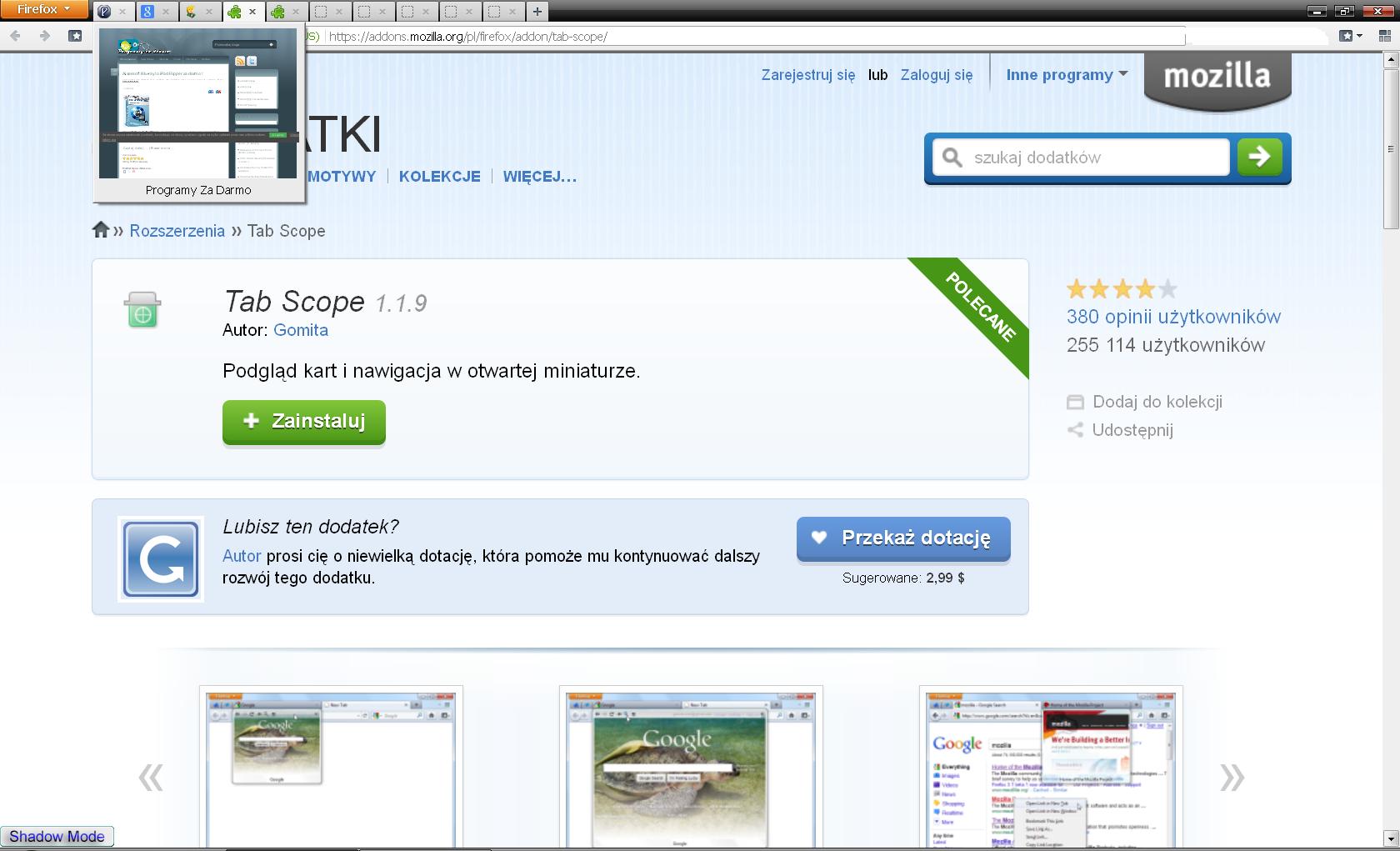Image resolution: width=1400 pixels, height=851 pixels.
Task: Click the author's G avatar image
Action: click(161, 559)
